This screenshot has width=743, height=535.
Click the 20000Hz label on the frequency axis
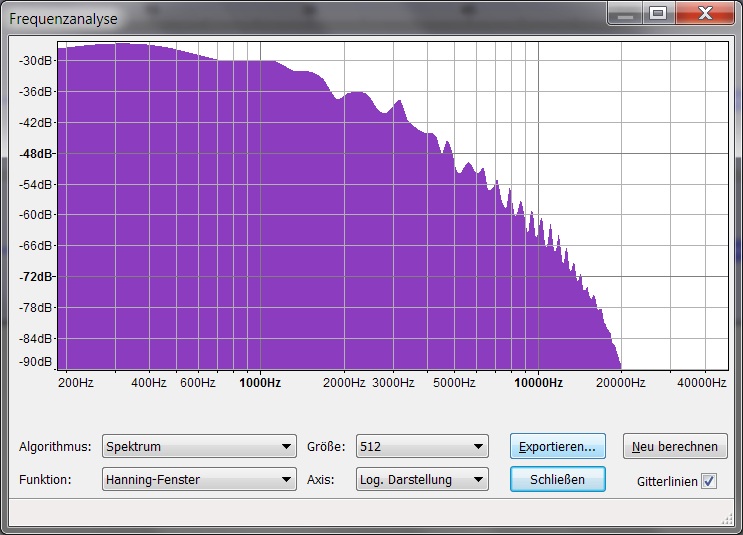click(621, 382)
